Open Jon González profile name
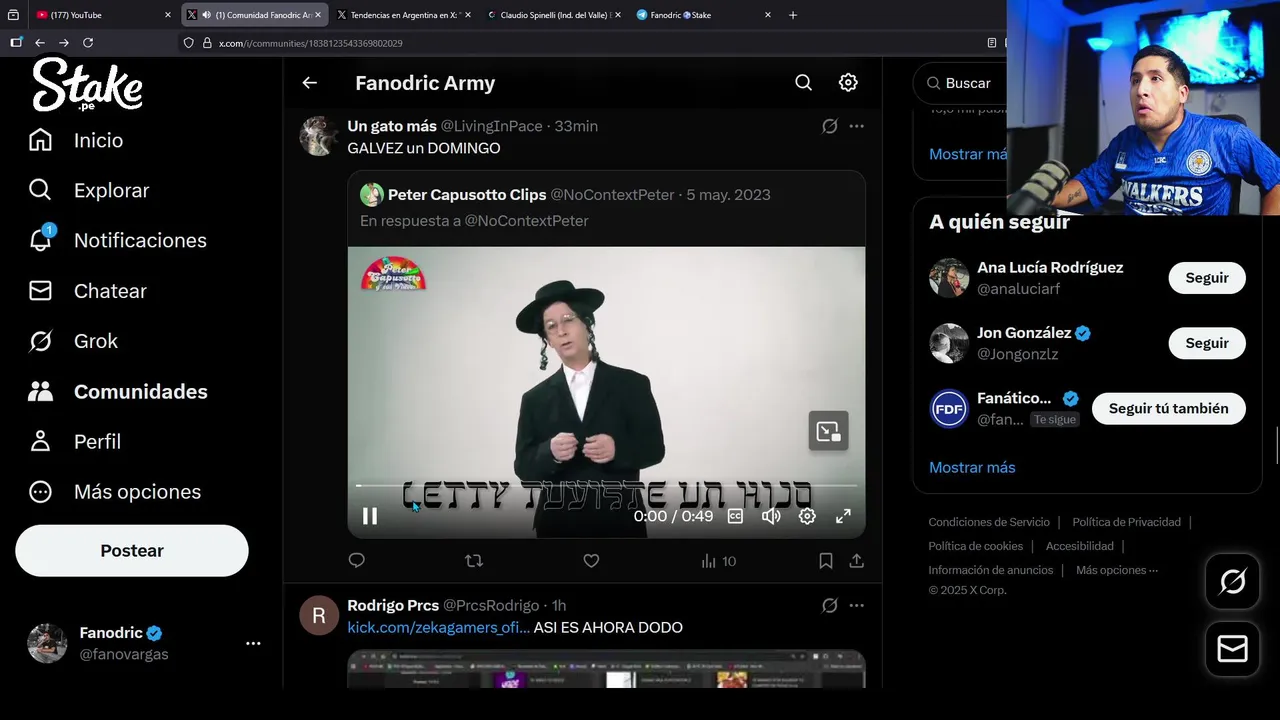This screenshot has width=1280, height=720. click(x=1024, y=333)
